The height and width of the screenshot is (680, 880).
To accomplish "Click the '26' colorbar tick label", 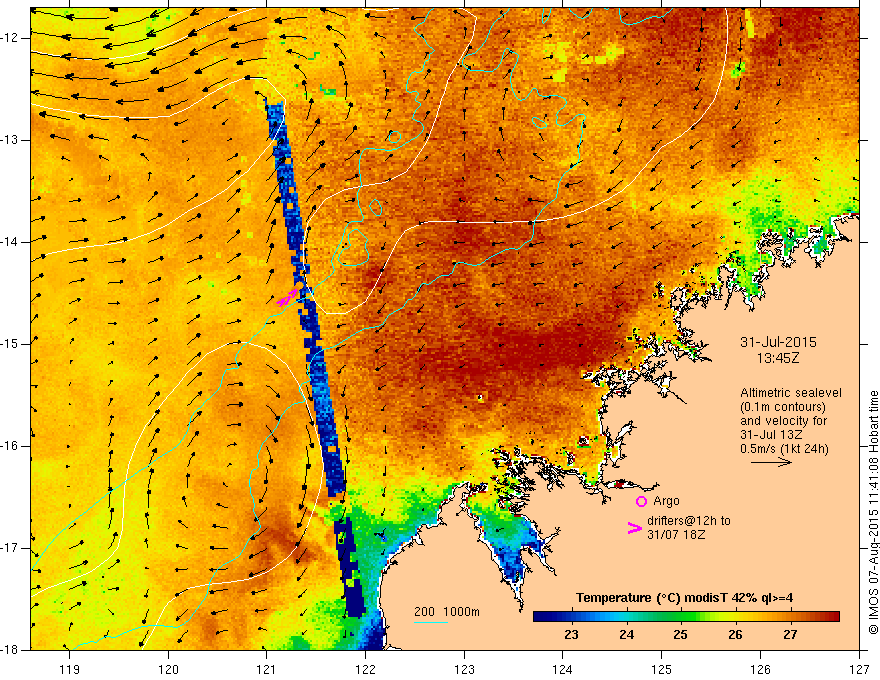I will click(735, 635).
